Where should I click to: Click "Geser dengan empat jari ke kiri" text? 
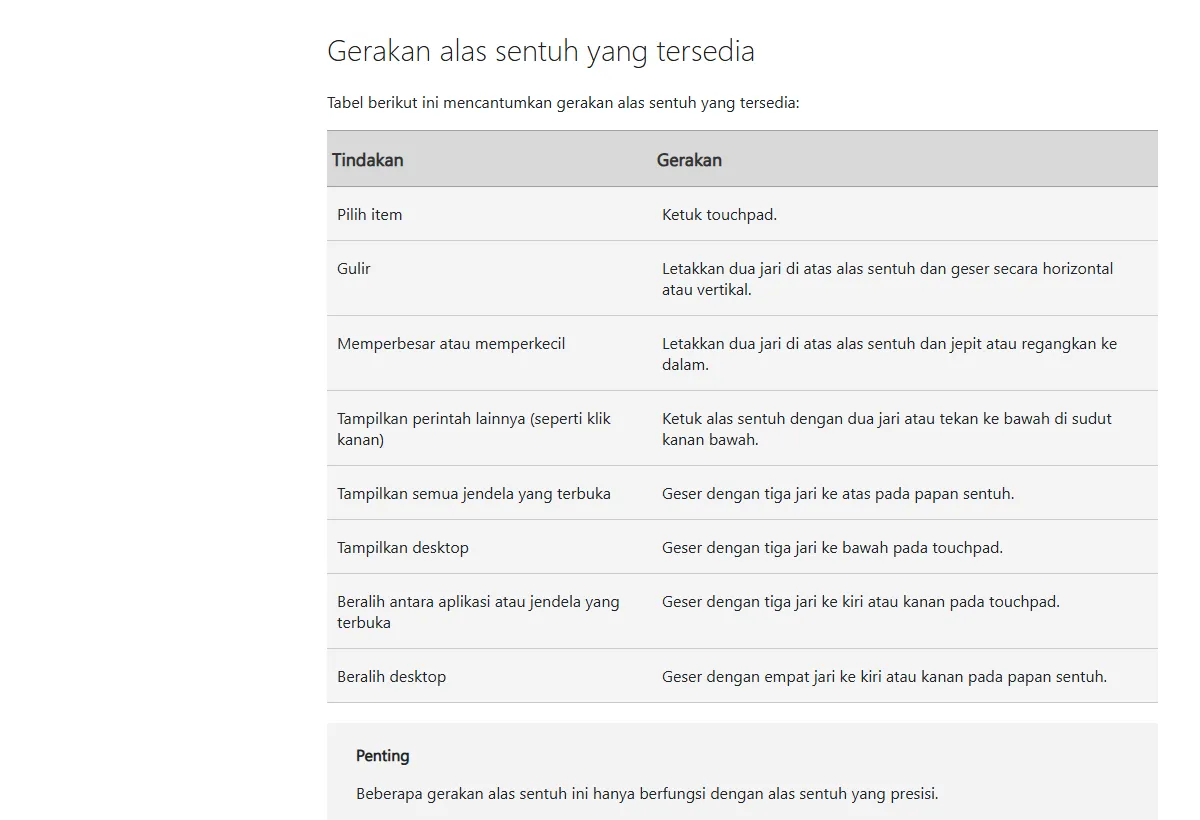click(x=884, y=676)
